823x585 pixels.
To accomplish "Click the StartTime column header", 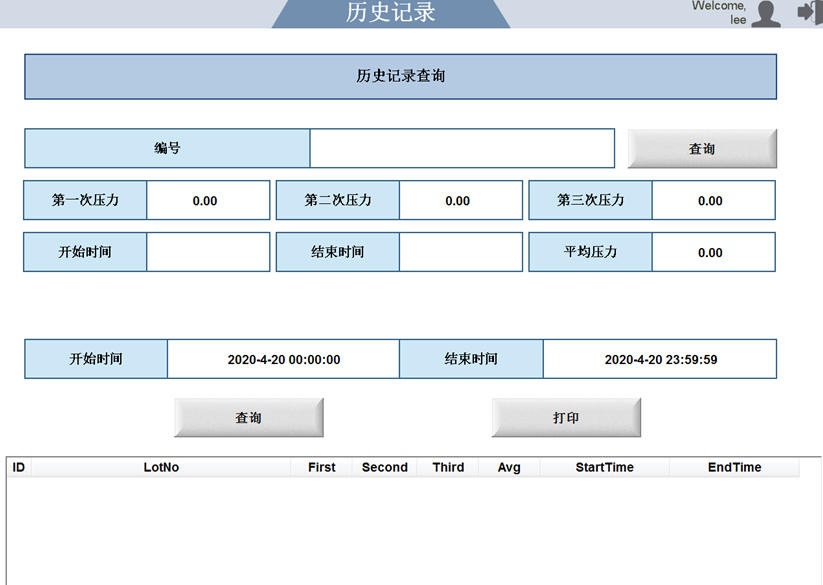I will [x=604, y=467].
